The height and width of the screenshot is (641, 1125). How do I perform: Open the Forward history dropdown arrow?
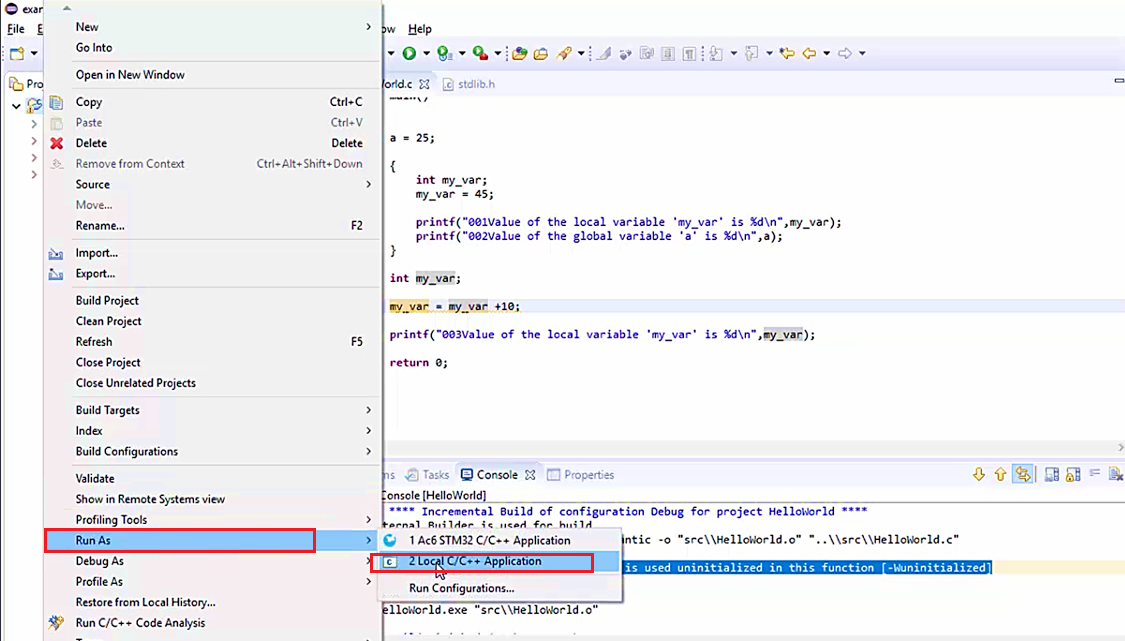pyautogui.click(x=862, y=53)
